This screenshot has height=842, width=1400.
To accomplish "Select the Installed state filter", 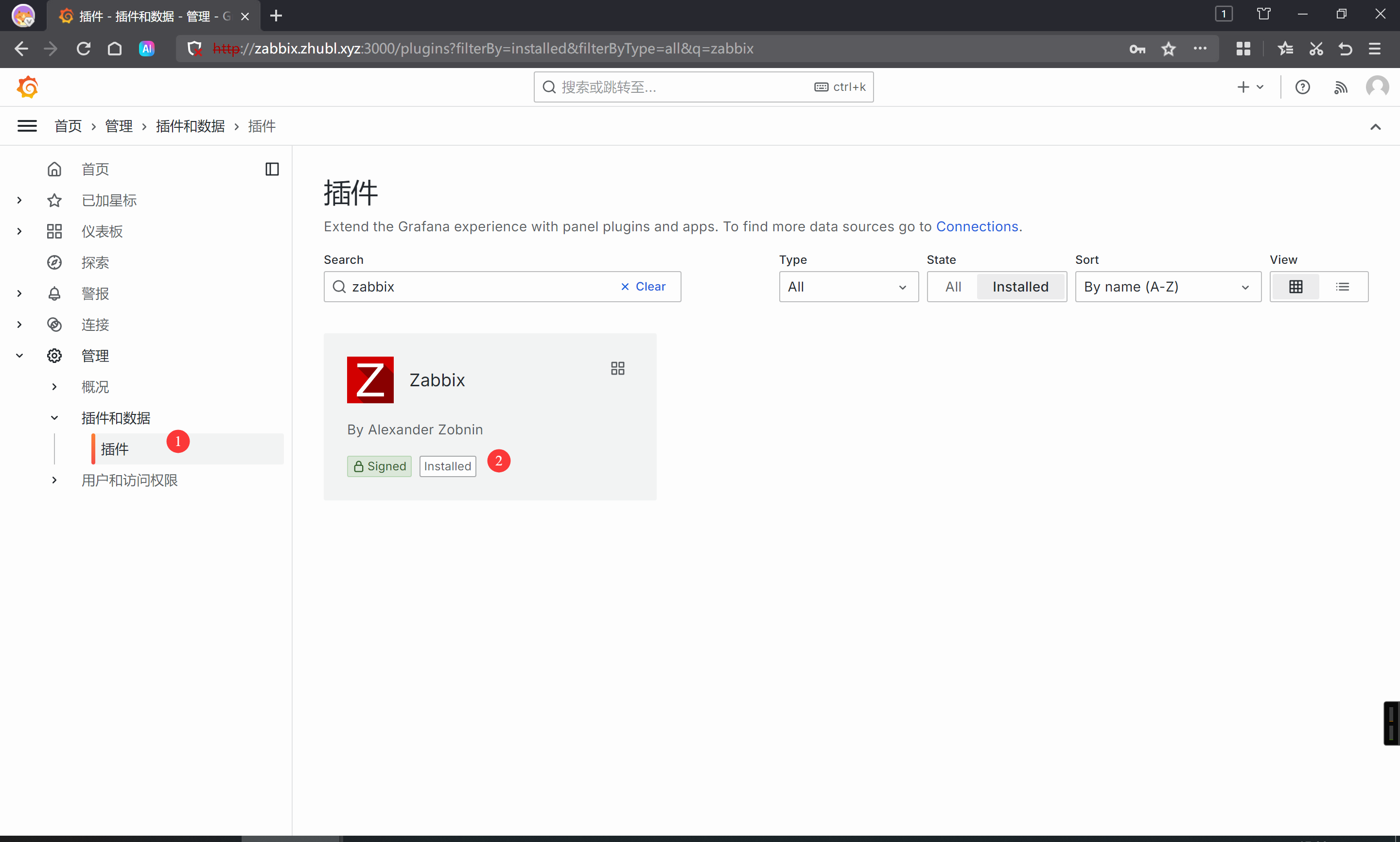I will [x=1020, y=287].
